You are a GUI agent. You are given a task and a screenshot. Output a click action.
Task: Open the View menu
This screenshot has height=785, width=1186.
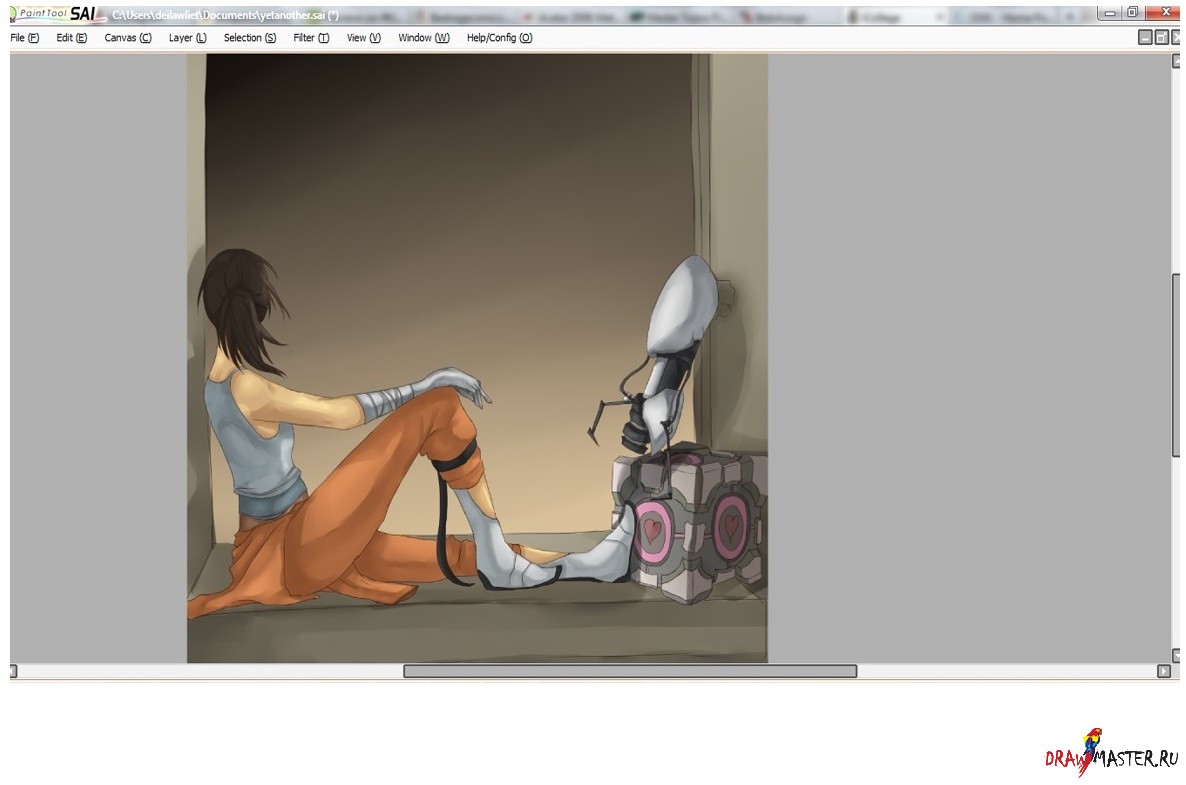(x=363, y=38)
